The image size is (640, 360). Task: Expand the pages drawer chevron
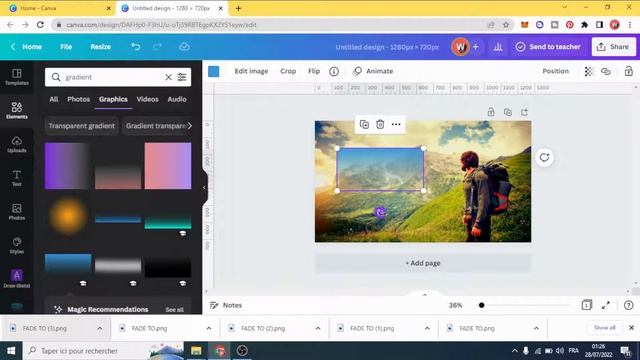[x=424, y=295]
